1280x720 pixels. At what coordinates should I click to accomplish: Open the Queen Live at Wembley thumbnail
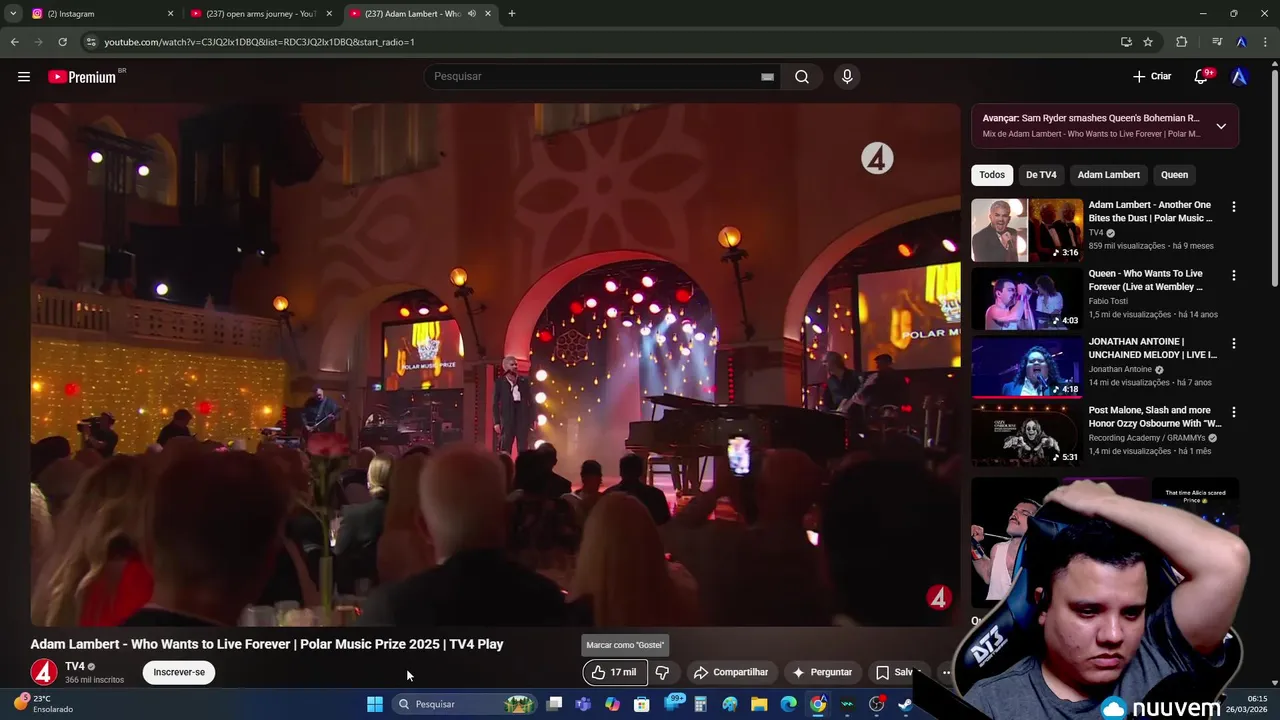pos(1027,298)
